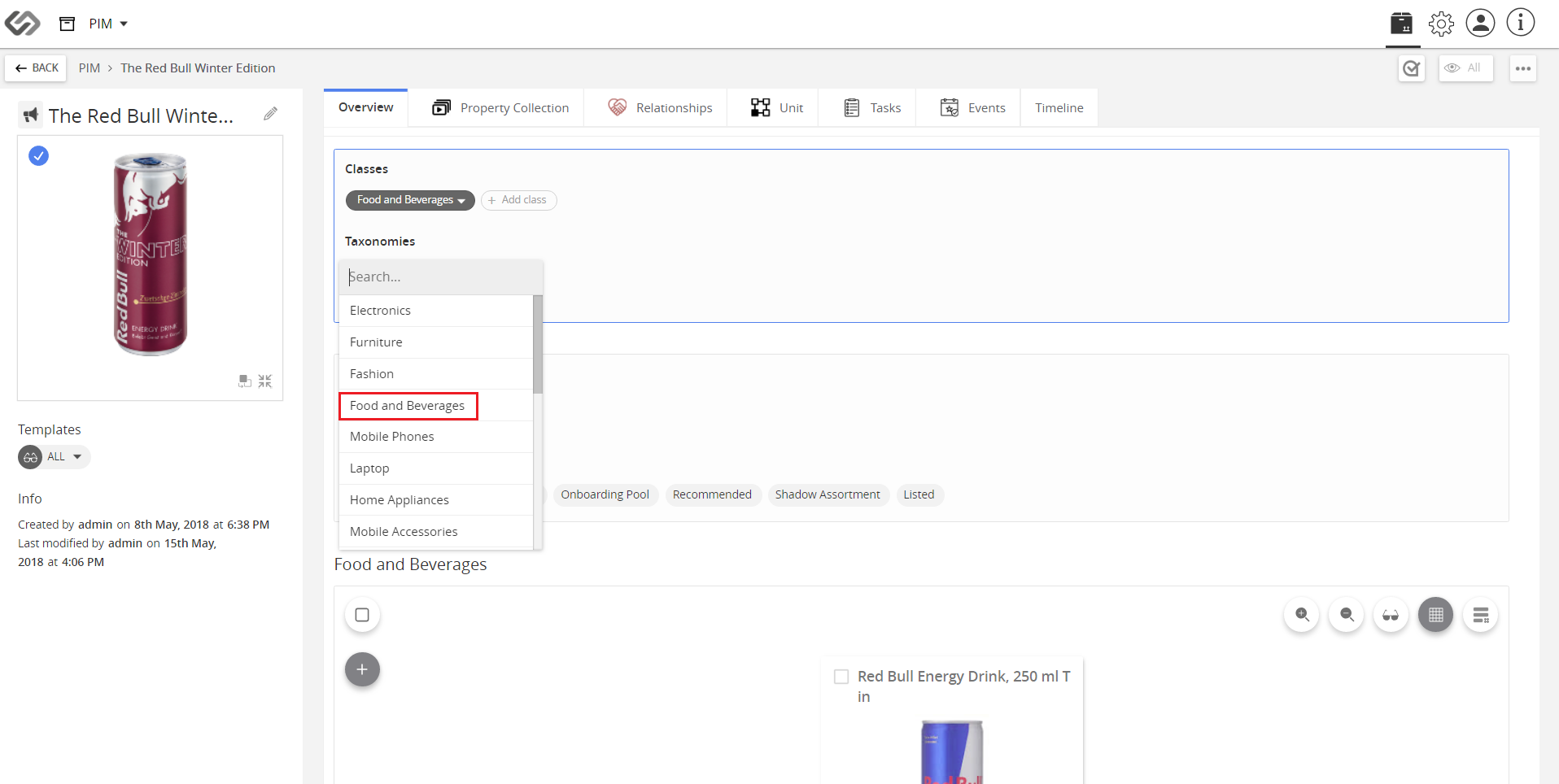Open the Relationships tab
Viewport: 1559px width, 784px height.
(660, 107)
